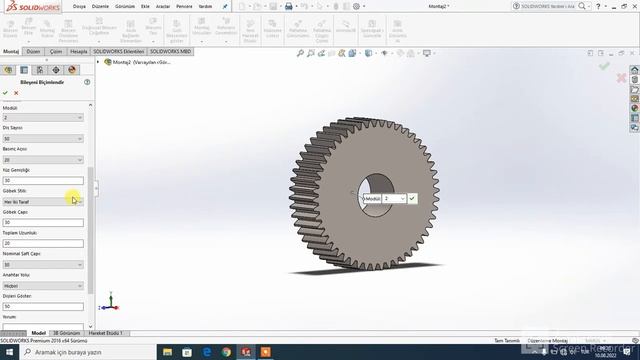Viewport: 640px width, 360px height.
Task: Open Chrome from the taskbar
Action: tap(227, 352)
